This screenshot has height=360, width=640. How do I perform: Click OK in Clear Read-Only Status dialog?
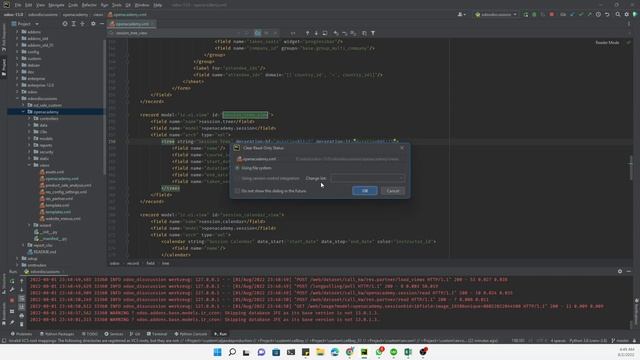[364, 191]
